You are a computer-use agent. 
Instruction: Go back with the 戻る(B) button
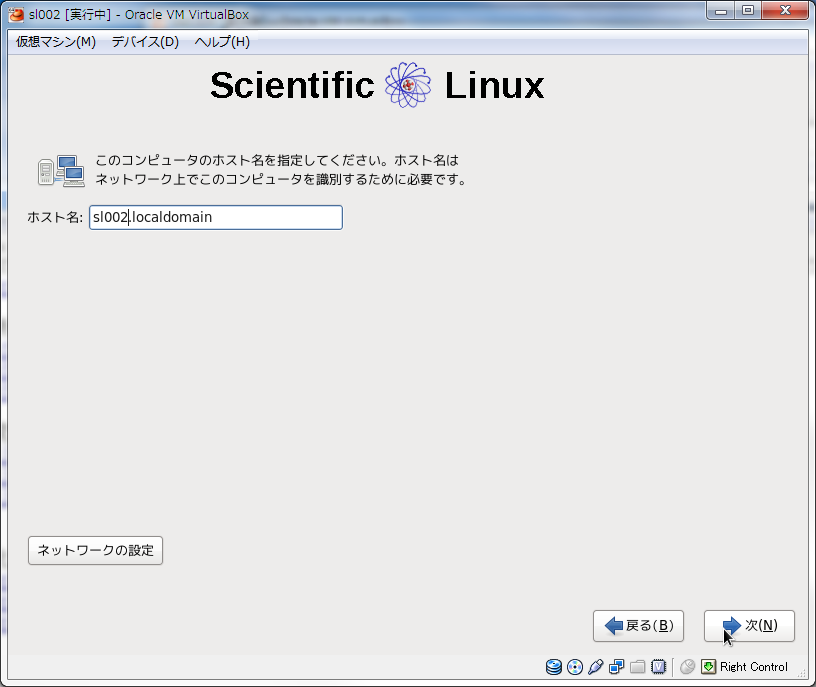point(638,626)
